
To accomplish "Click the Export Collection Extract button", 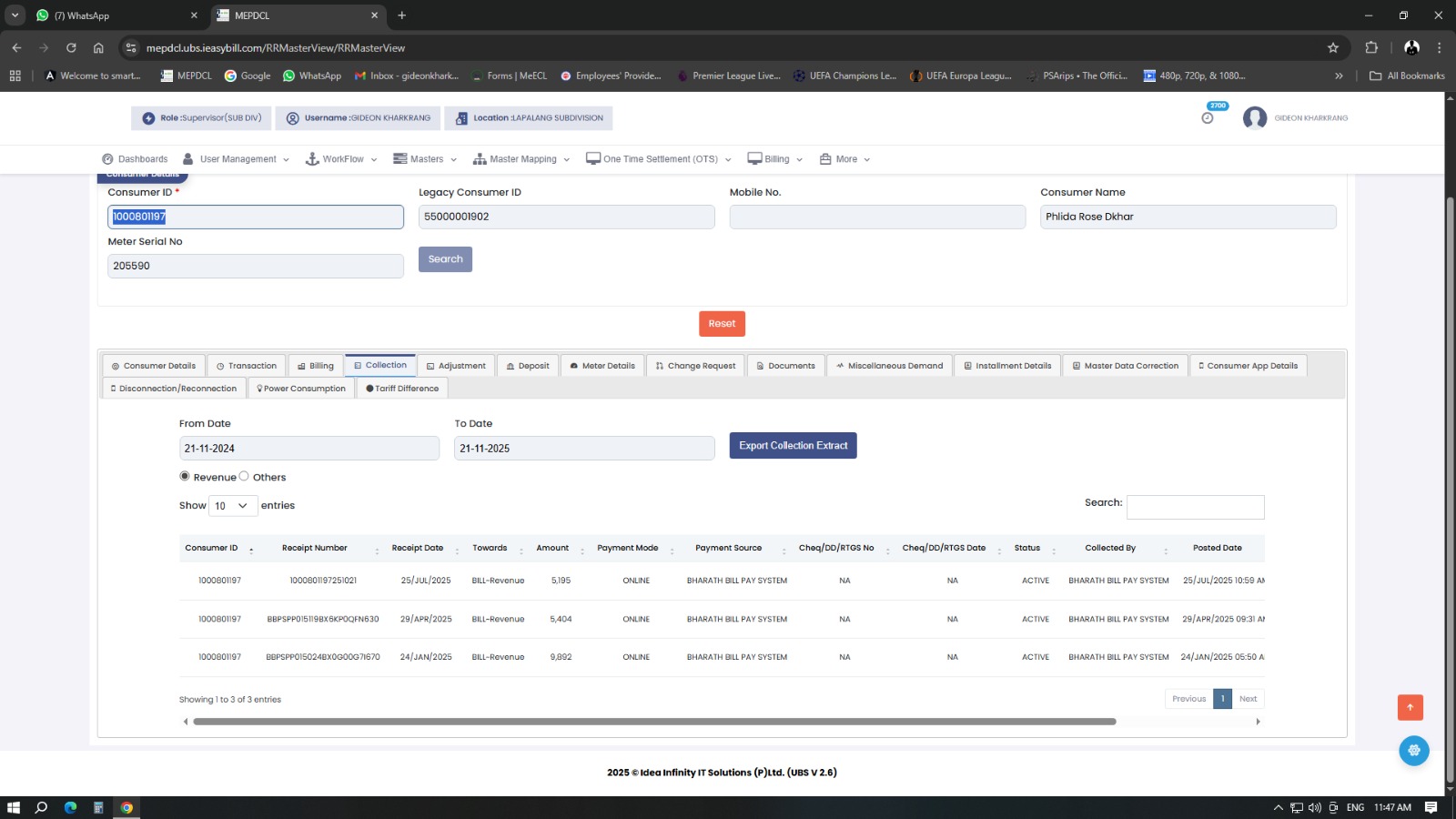I will pos(793,446).
